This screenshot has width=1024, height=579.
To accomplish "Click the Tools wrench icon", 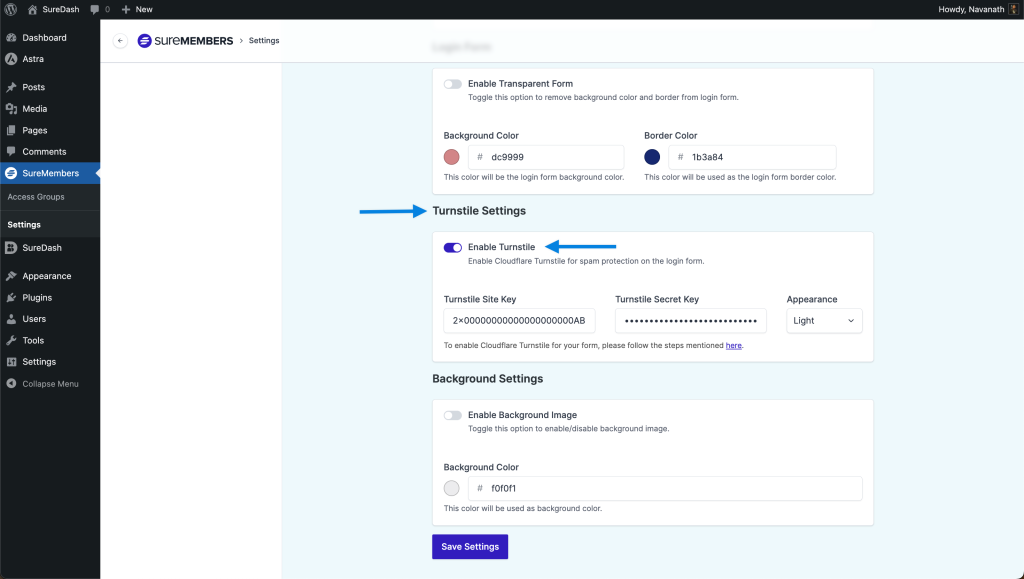I will pos(11,340).
